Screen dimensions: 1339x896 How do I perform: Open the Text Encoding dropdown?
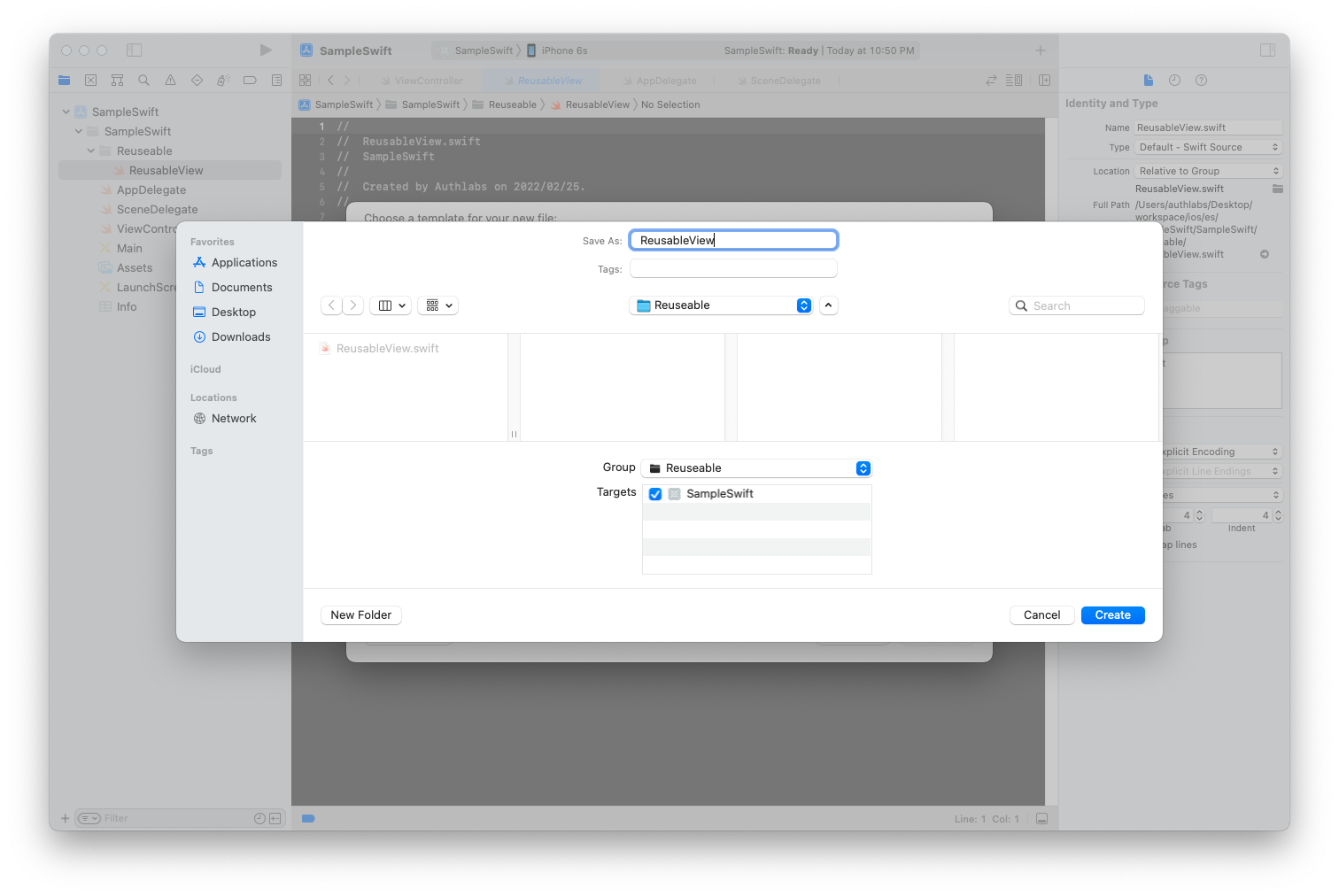[1223, 452]
